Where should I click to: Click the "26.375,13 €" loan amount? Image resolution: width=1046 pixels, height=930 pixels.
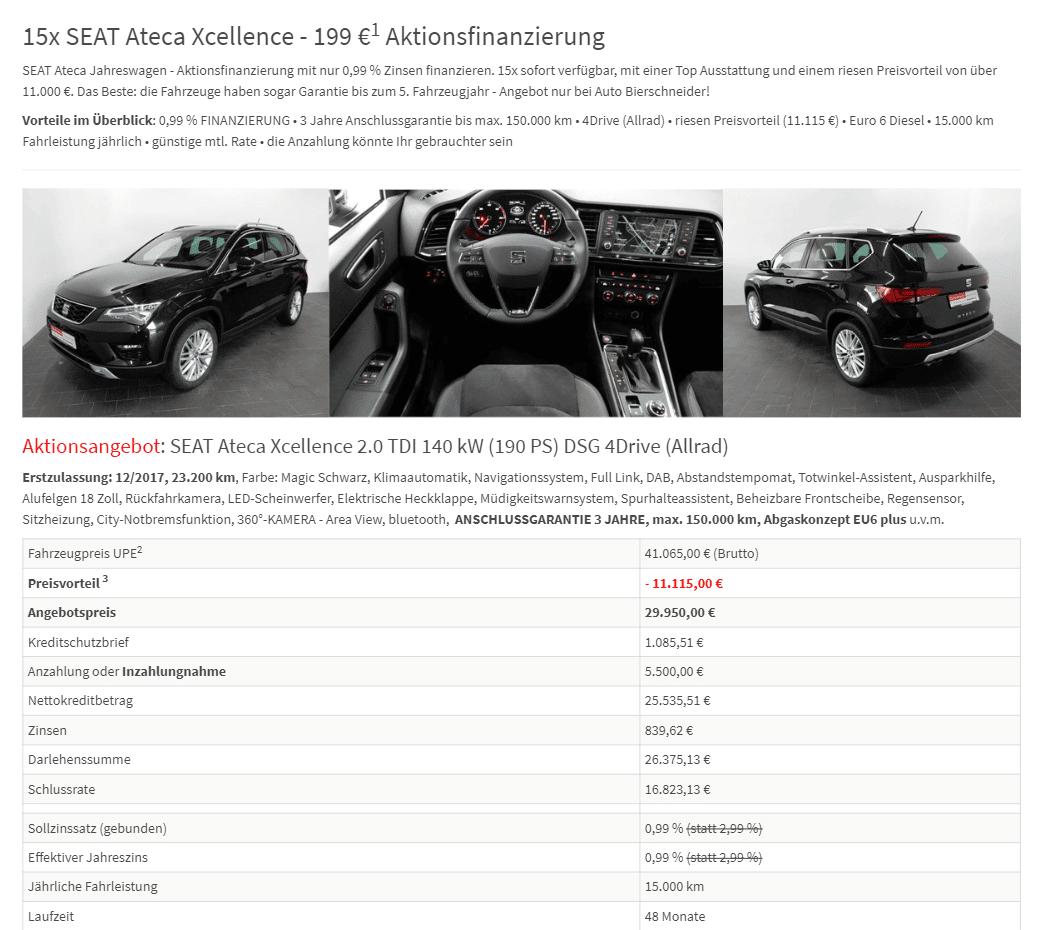coord(677,760)
